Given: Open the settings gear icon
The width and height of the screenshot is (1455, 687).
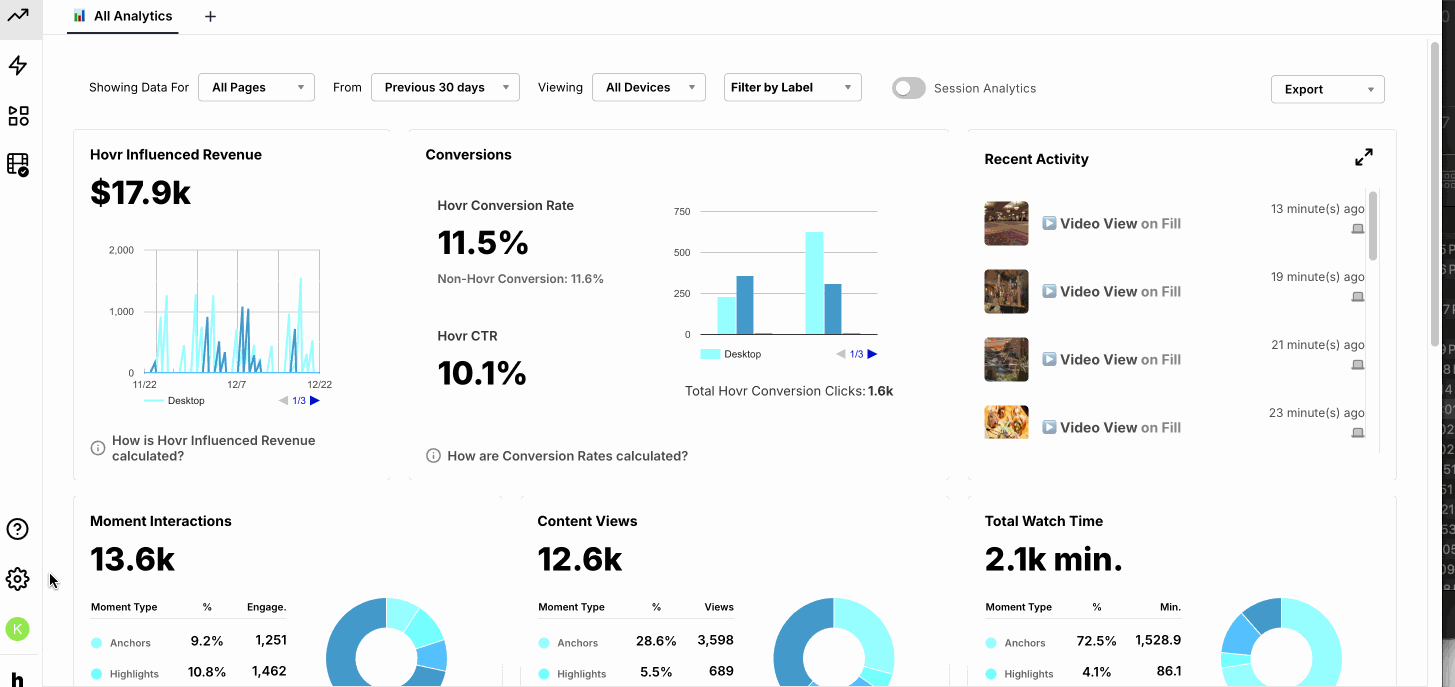Looking at the screenshot, I should 17,579.
